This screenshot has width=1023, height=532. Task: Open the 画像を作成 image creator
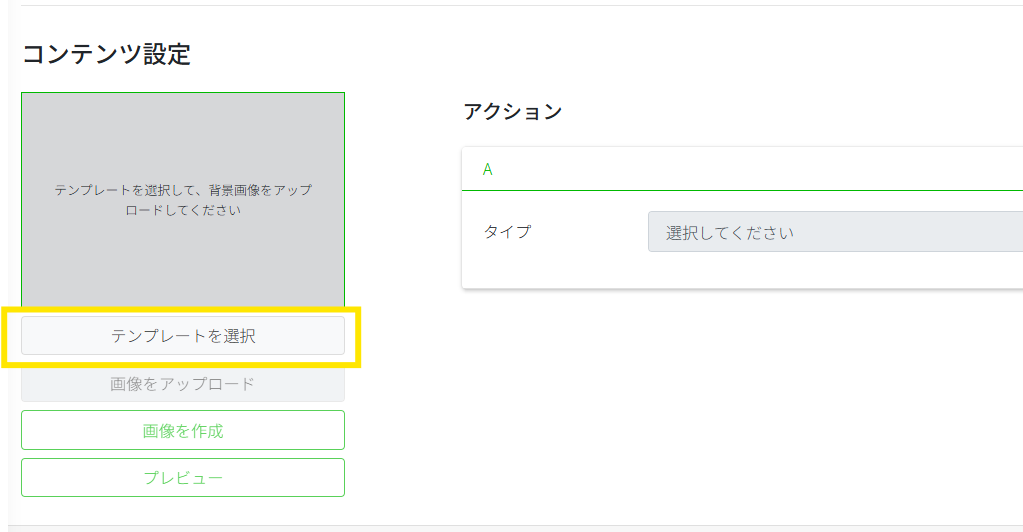pyautogui.click(x=183, y=431)
